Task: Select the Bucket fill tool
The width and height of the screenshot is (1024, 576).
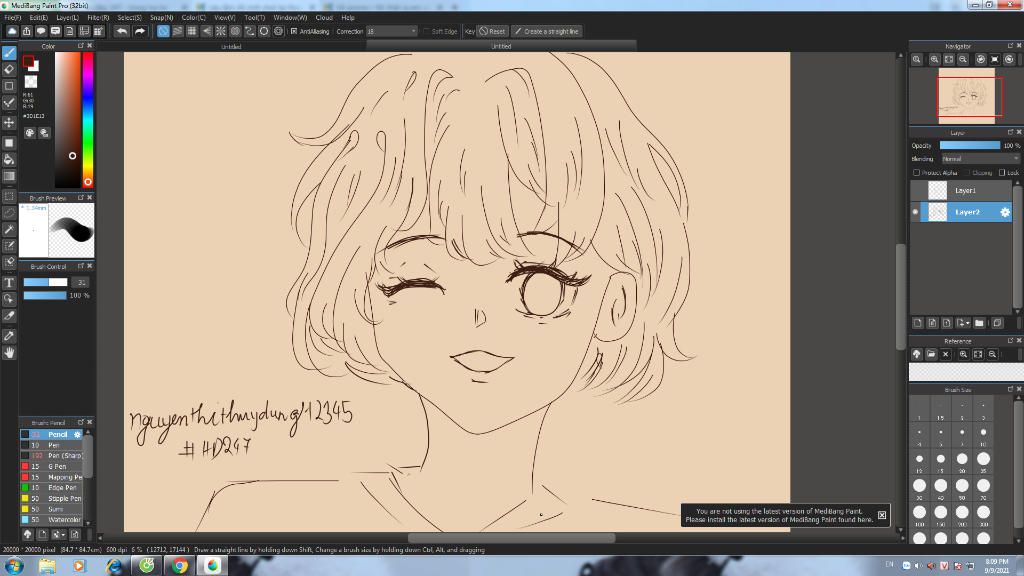Action: [x=9, y=159]
